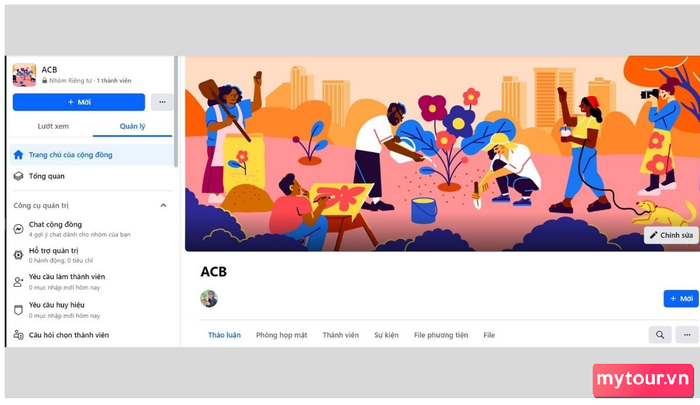Open the three-dots menu beside the search icon
The width and height of the screenshot is (700, 405).
point(687,334)
